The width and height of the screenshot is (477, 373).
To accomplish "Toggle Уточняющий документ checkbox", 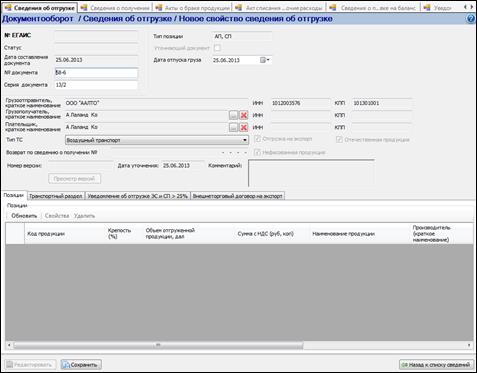I will pos(217,48).
